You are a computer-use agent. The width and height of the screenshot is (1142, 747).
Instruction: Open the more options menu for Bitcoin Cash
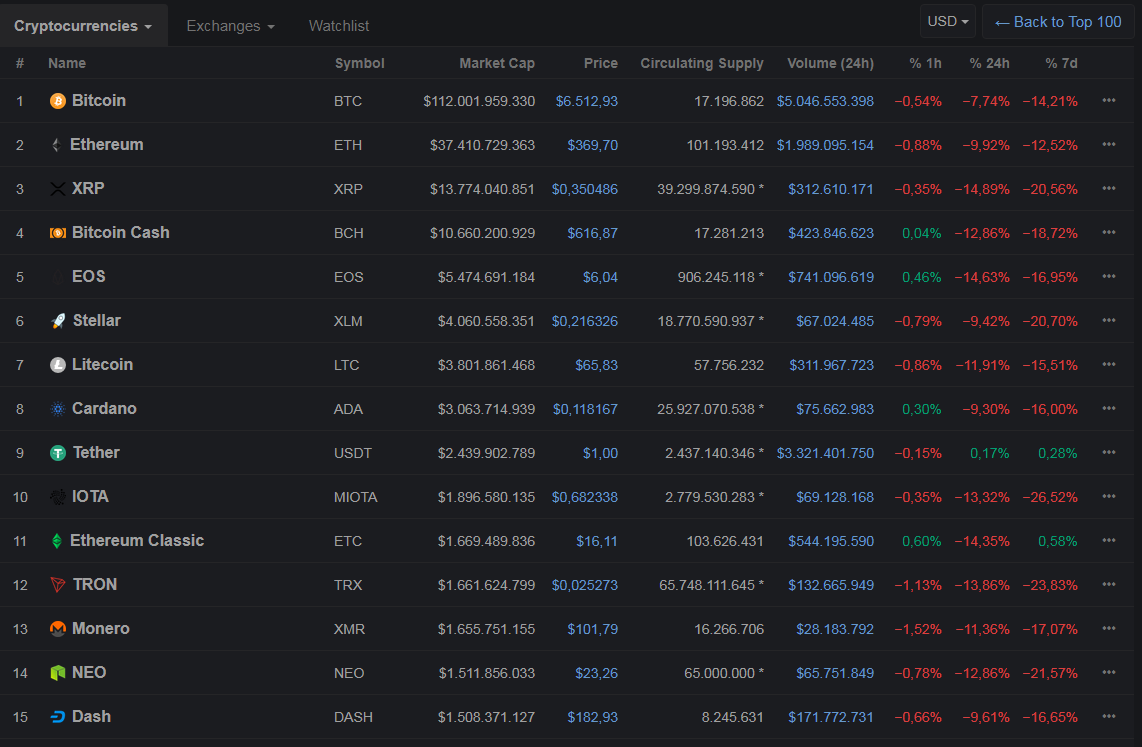1108,232
